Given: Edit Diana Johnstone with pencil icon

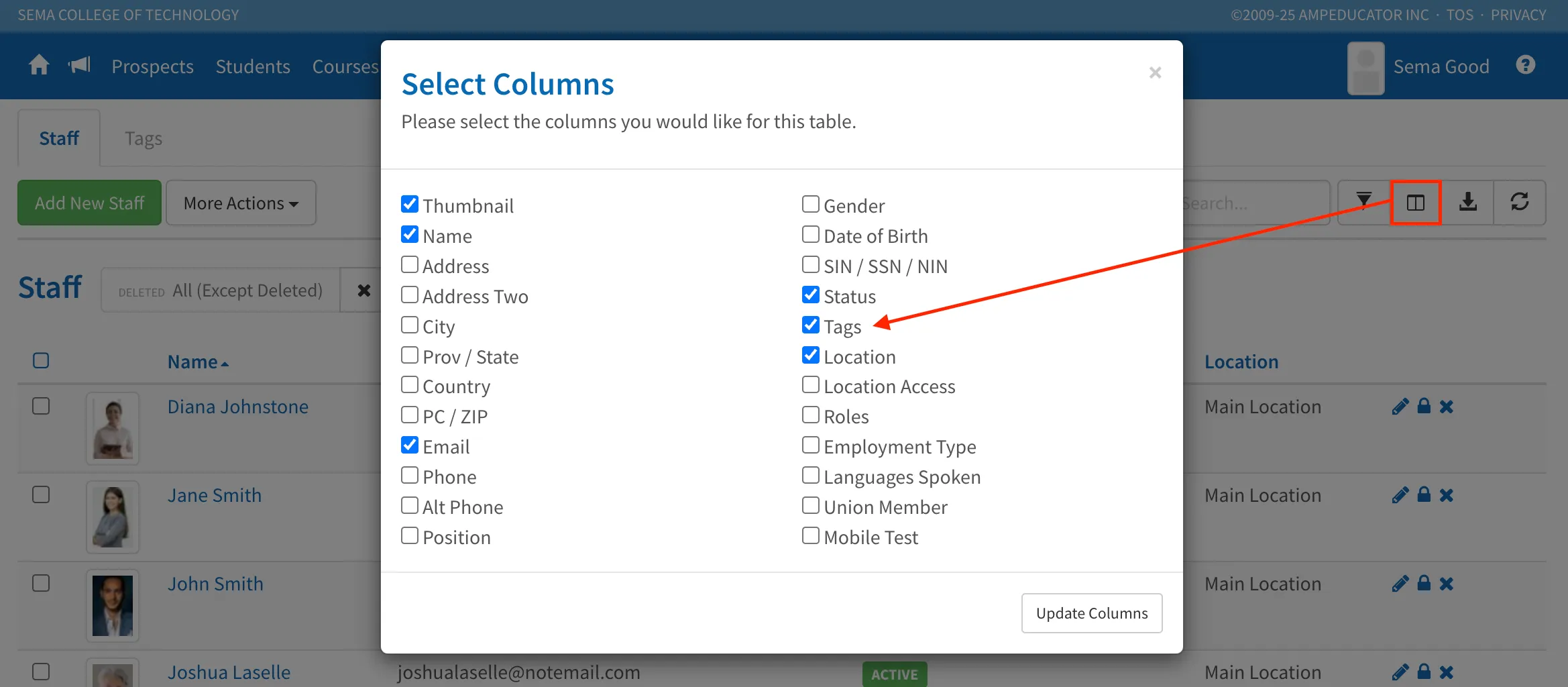Looking at the screenshot, I should coord(1400,407).
